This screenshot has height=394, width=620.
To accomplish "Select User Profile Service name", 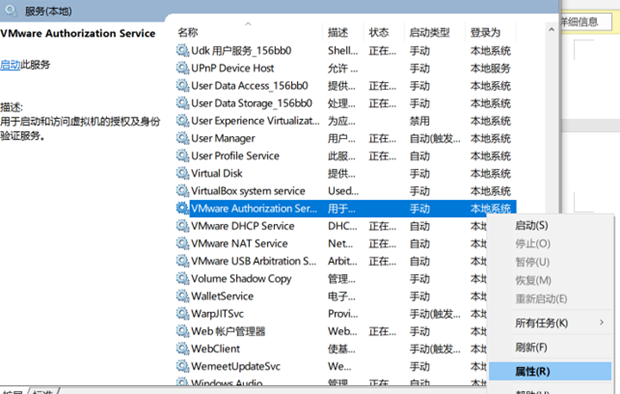I will click(x=235, y=156).
